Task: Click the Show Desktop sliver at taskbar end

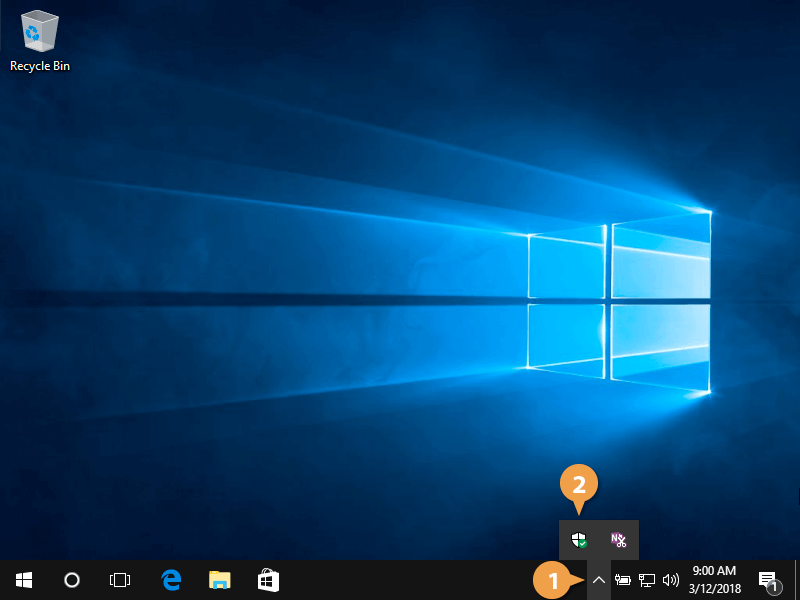Action: 797,579
